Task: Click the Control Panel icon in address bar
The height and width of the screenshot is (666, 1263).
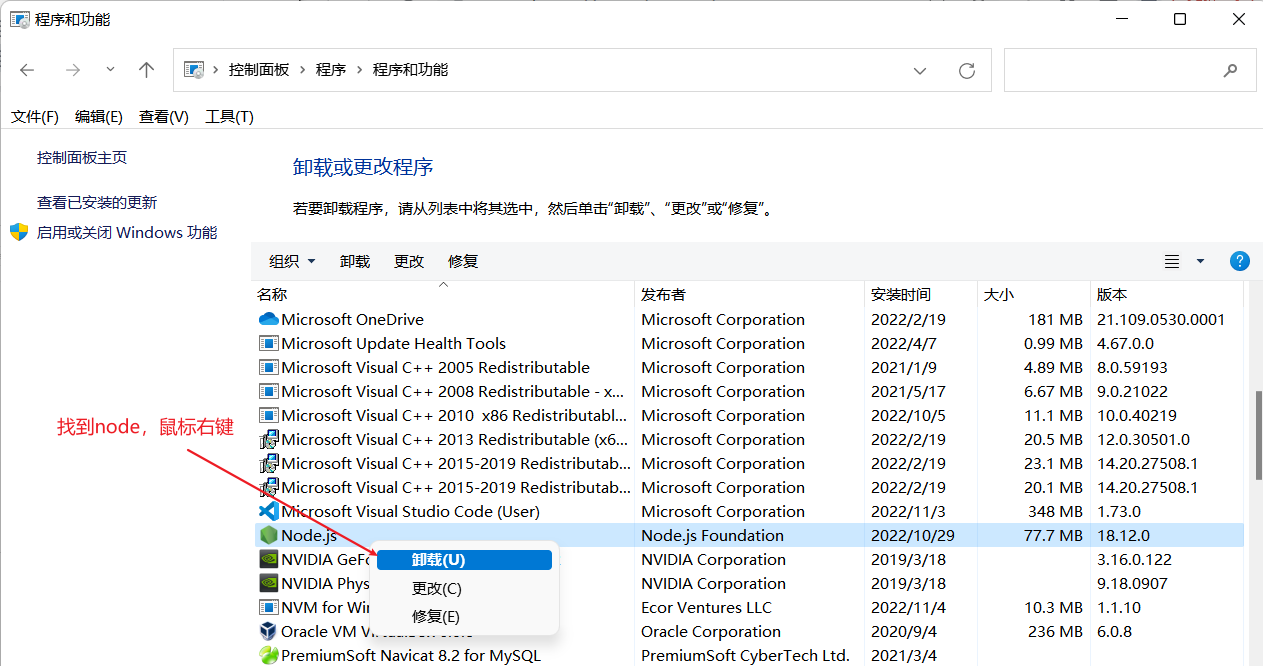Action: 195,70
